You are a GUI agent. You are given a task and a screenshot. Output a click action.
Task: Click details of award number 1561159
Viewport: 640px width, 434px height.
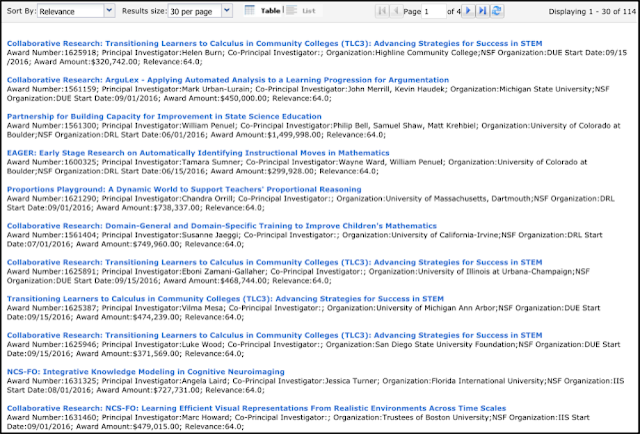[x=308, y=93]
